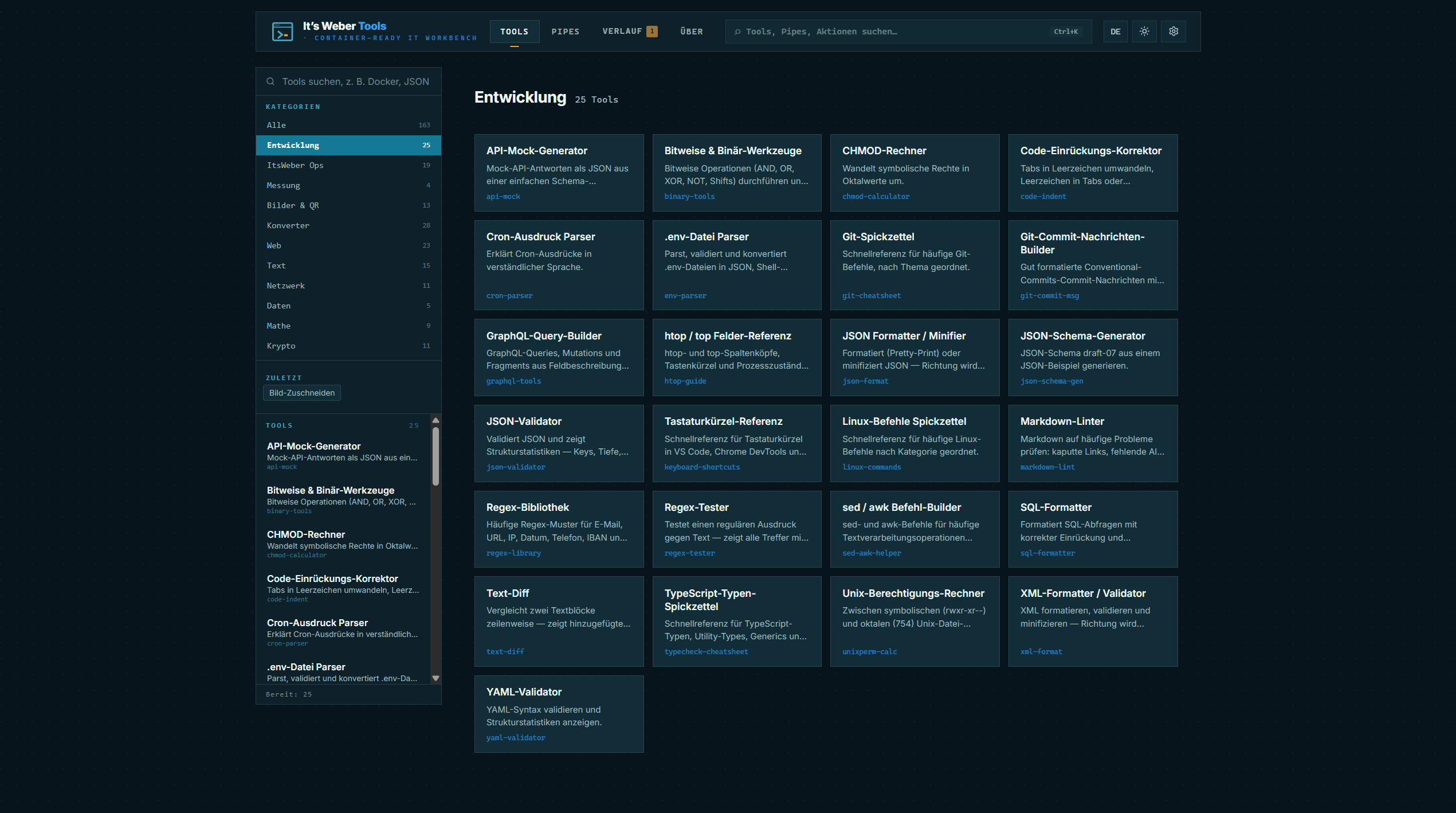Open recent tool Bild-Zuschneiden chip

(x=302, y=393)
